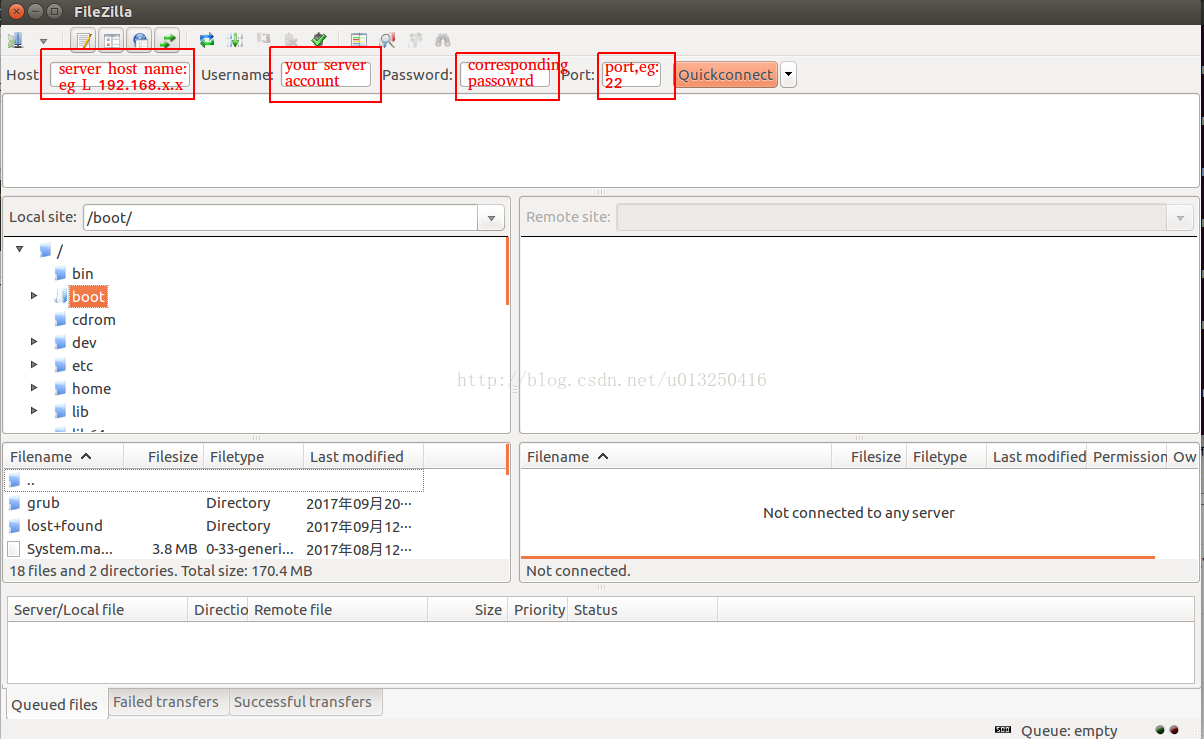Open the Site Manager dropdown arrow

point(43,41)
